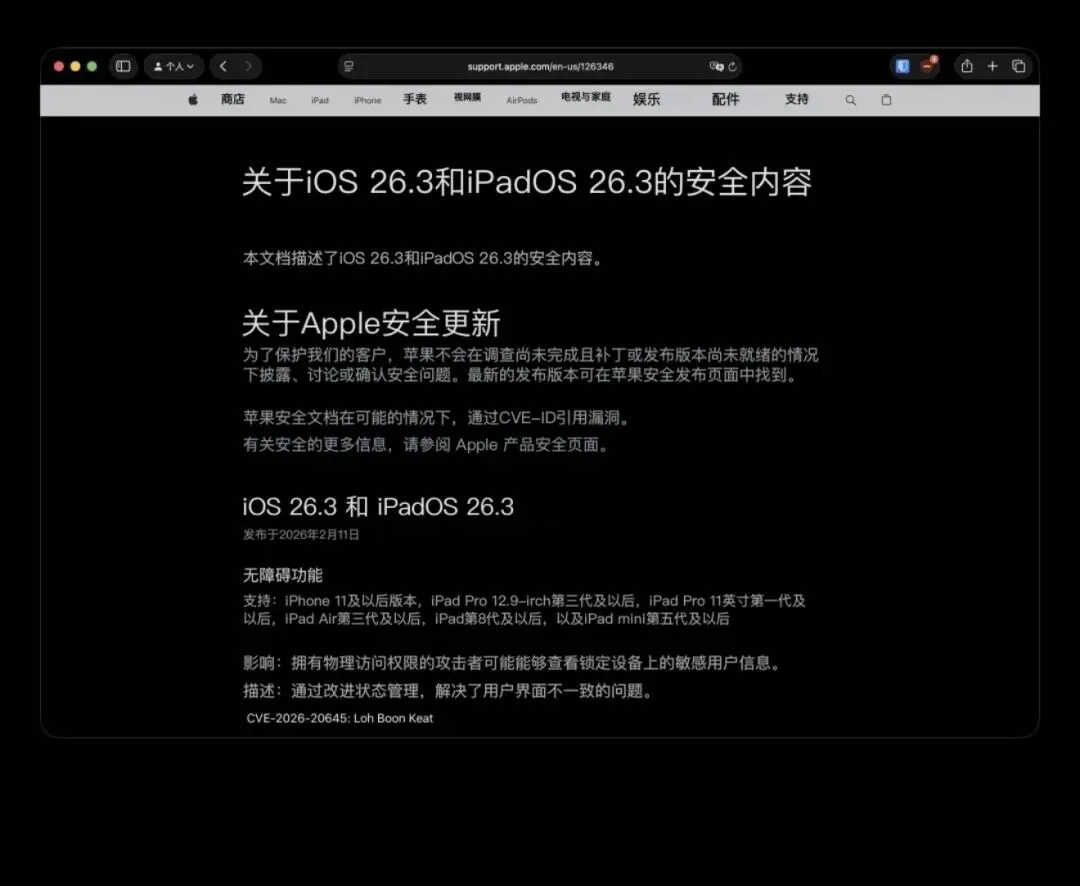
Task: Click the text 发布于2026年2月11日
Action: 301,535
